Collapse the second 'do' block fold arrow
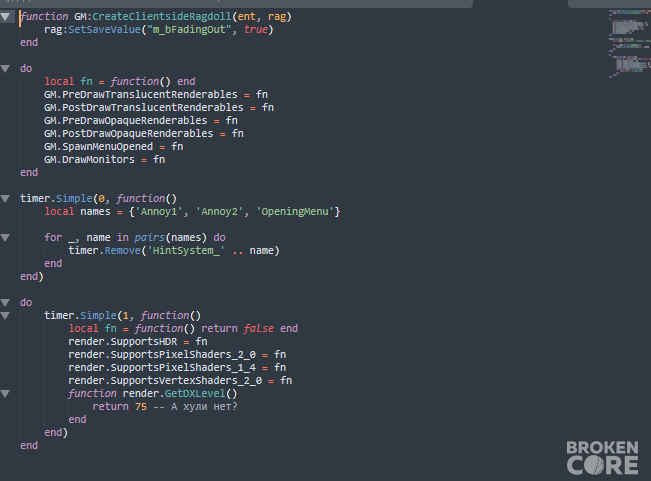Viewport: 651px width, 481px height. (x=5, y=303)
